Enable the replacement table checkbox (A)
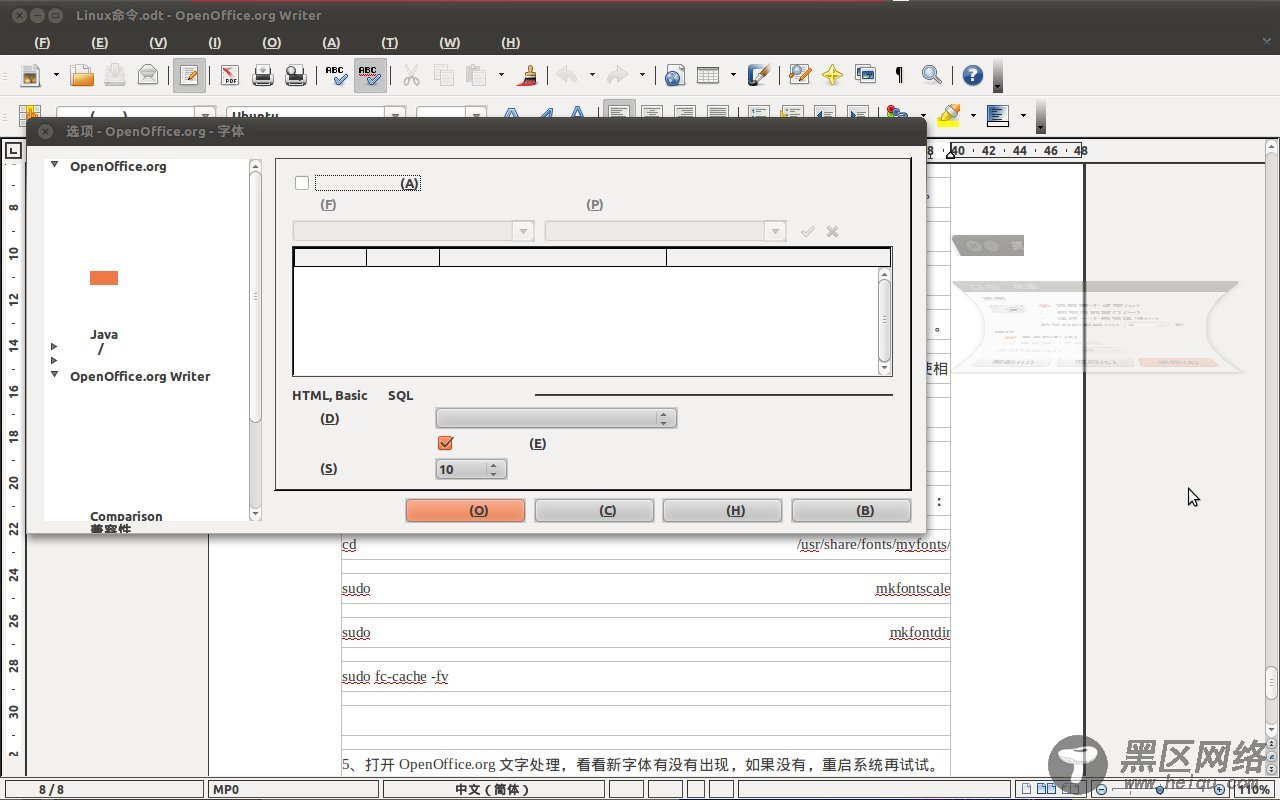 point(302,183)
